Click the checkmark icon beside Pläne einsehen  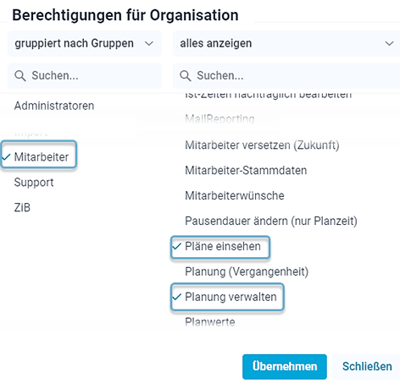pyautogui.click(x=177, y=247)
